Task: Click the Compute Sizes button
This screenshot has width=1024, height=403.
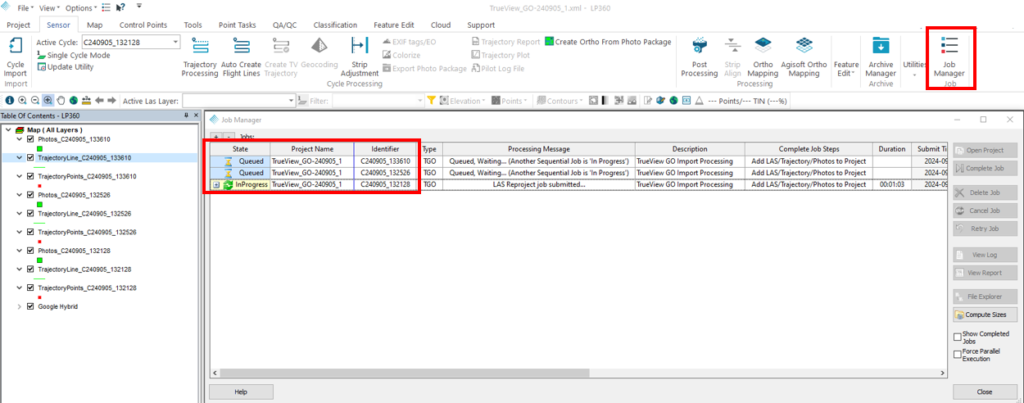Action: [x=985, y=315]
